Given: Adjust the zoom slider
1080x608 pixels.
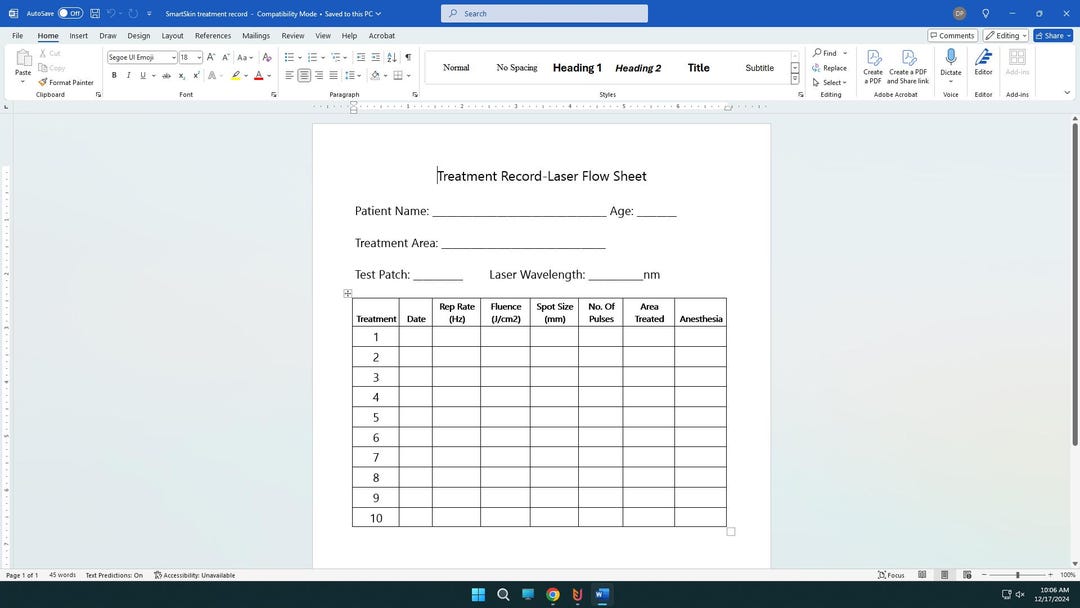Looking at the screenshot, I should pos(1017,575).
